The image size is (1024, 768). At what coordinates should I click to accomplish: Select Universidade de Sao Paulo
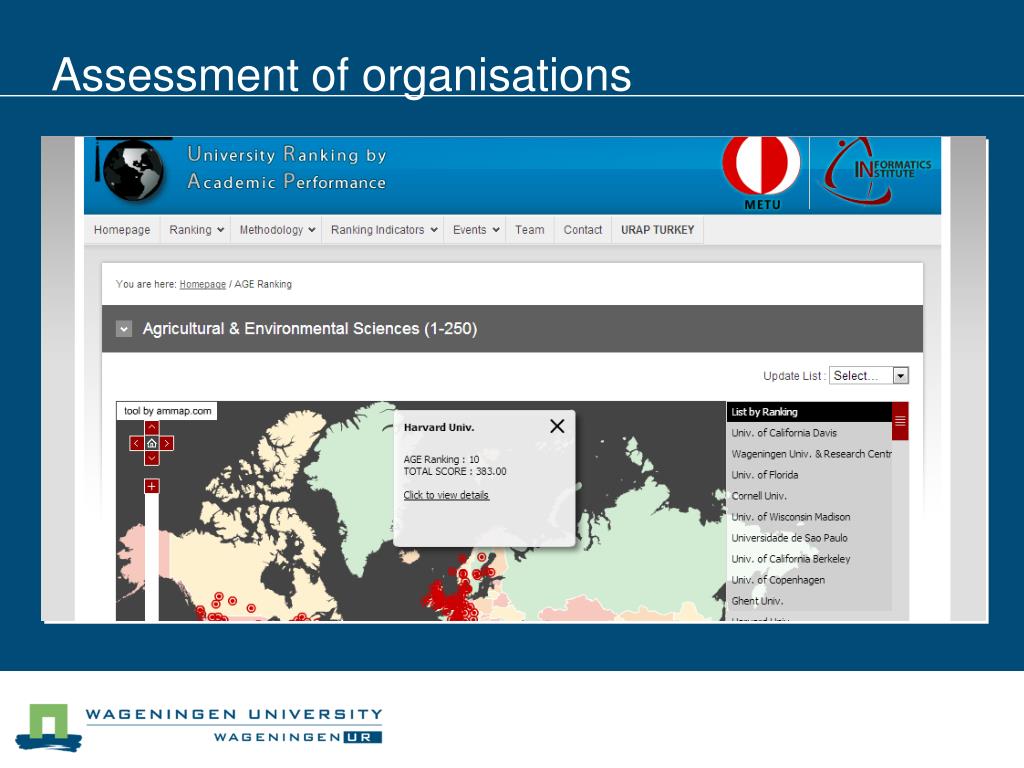[x=809, y=537]
